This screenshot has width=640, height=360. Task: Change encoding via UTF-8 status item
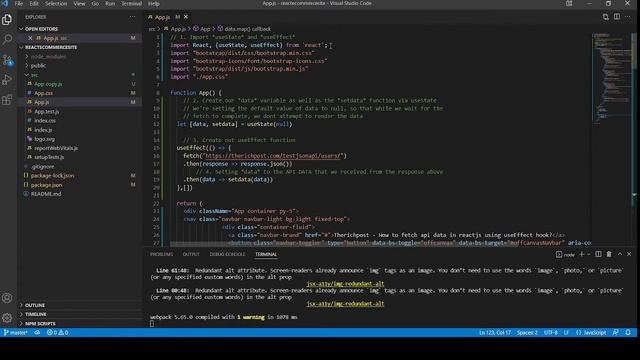click(551, 333)
